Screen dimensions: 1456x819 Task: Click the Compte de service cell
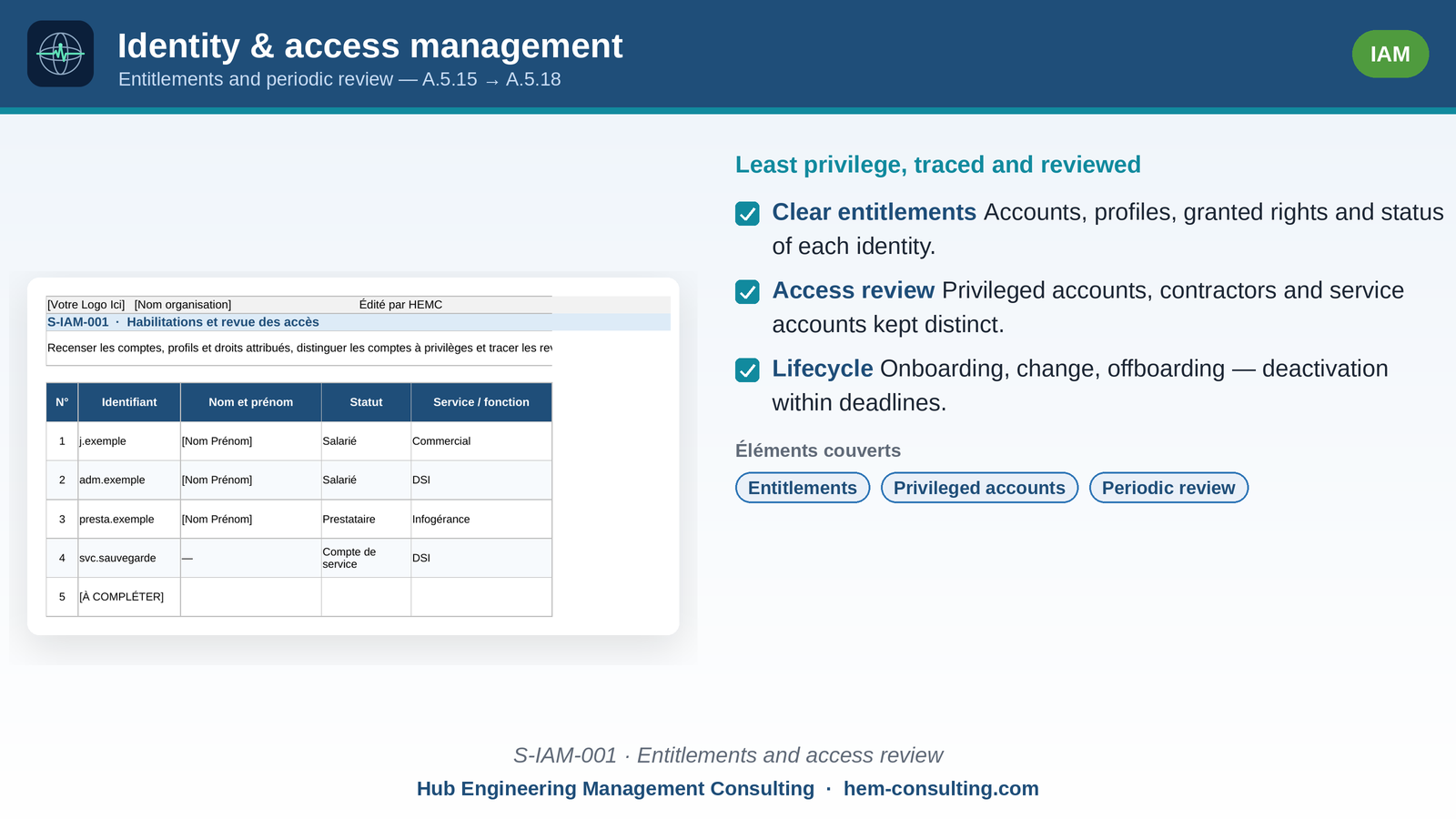[x=366, y=559]
